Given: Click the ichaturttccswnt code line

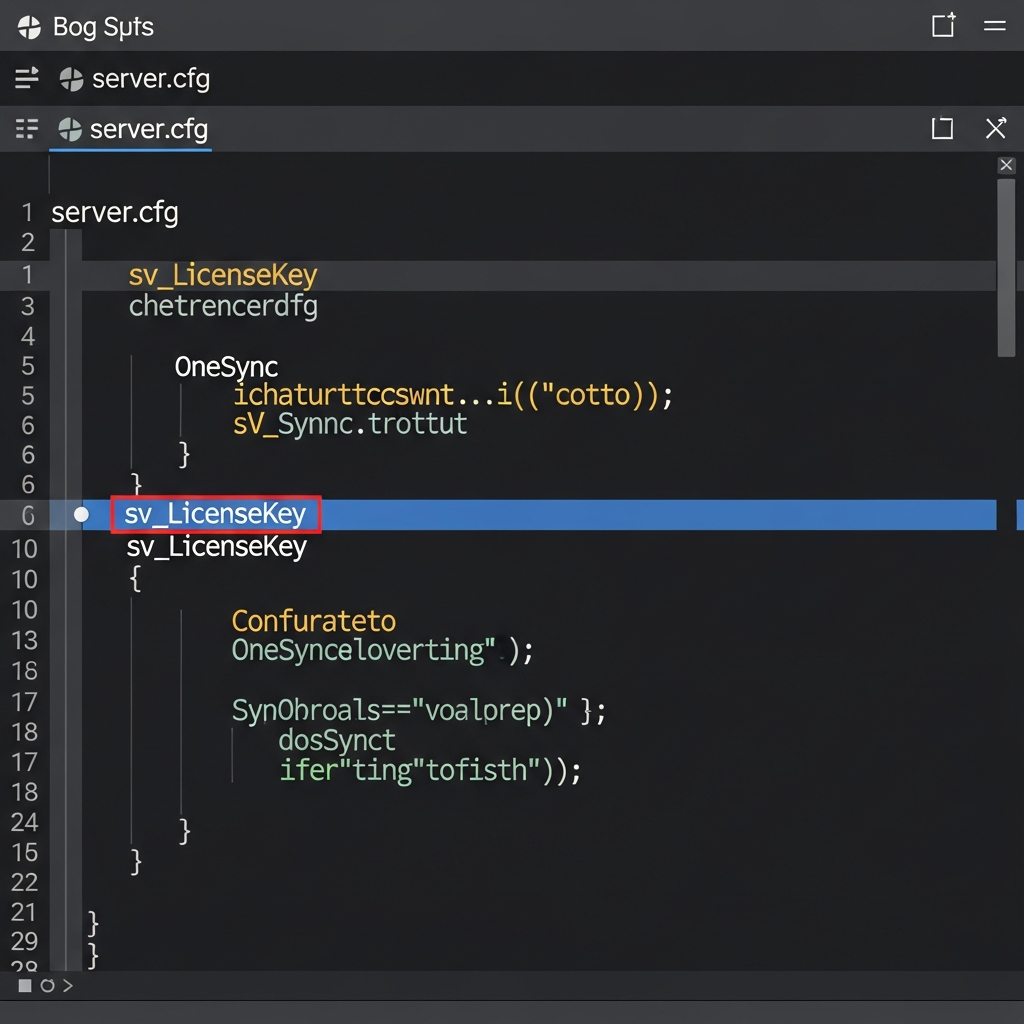Looking at the screenshot, I should (453, 395).
